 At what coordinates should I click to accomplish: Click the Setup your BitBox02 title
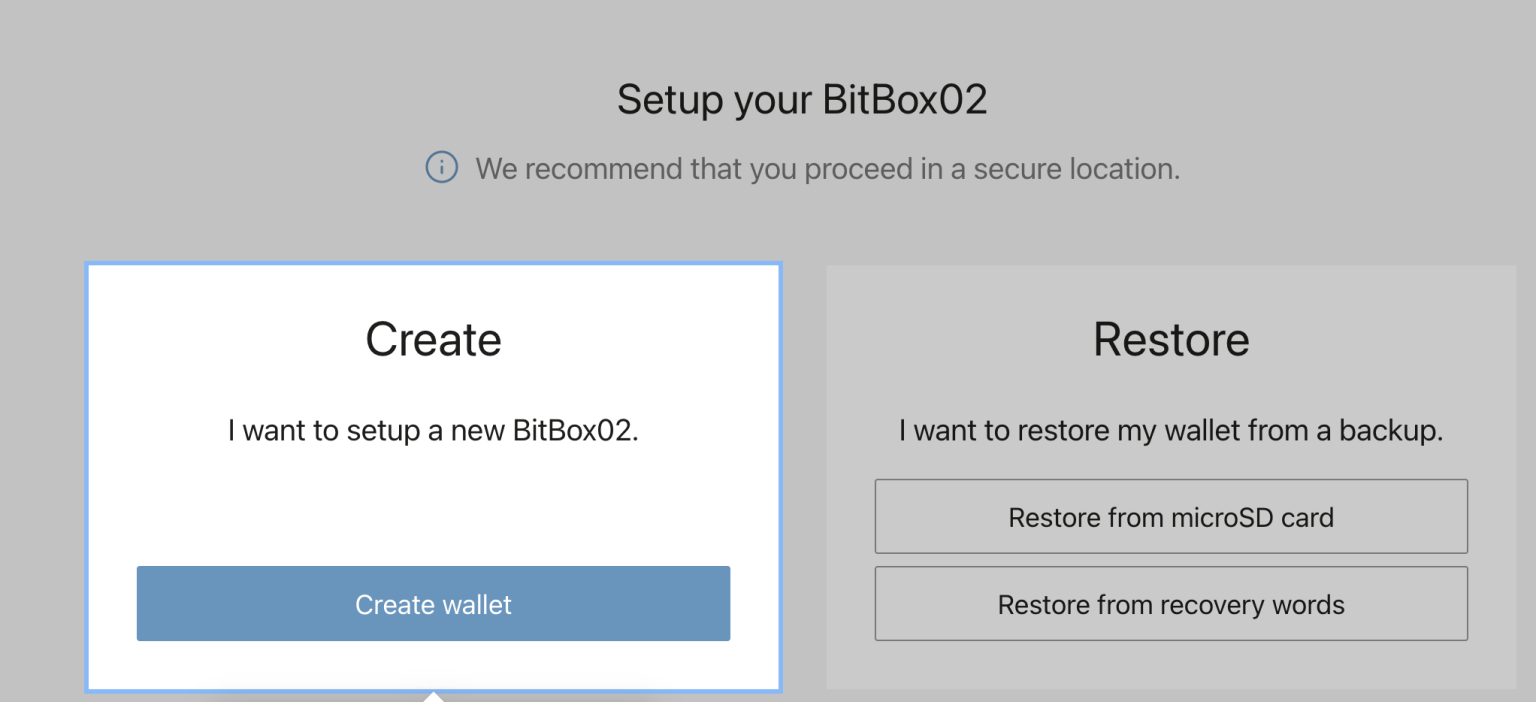pos(801,99)
